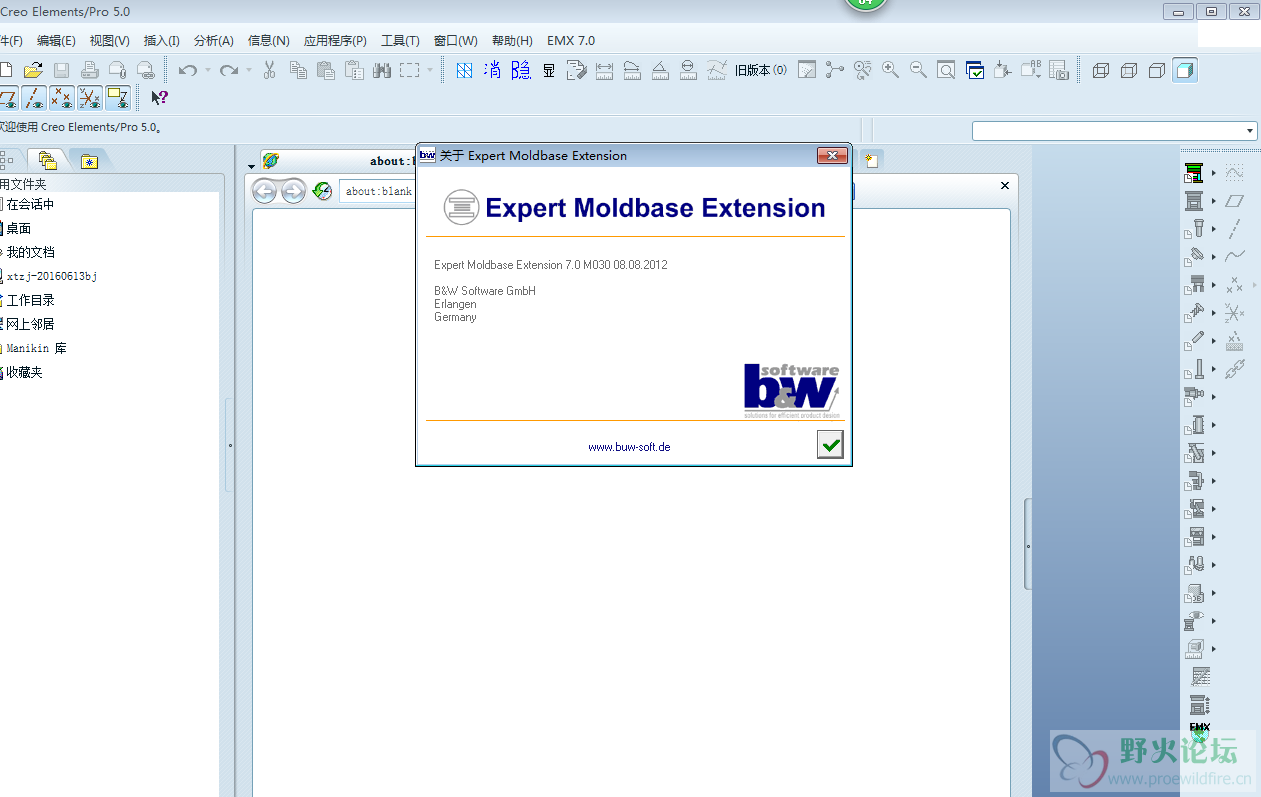Open file with the yellow folder icon

click(x=33, y=70)
